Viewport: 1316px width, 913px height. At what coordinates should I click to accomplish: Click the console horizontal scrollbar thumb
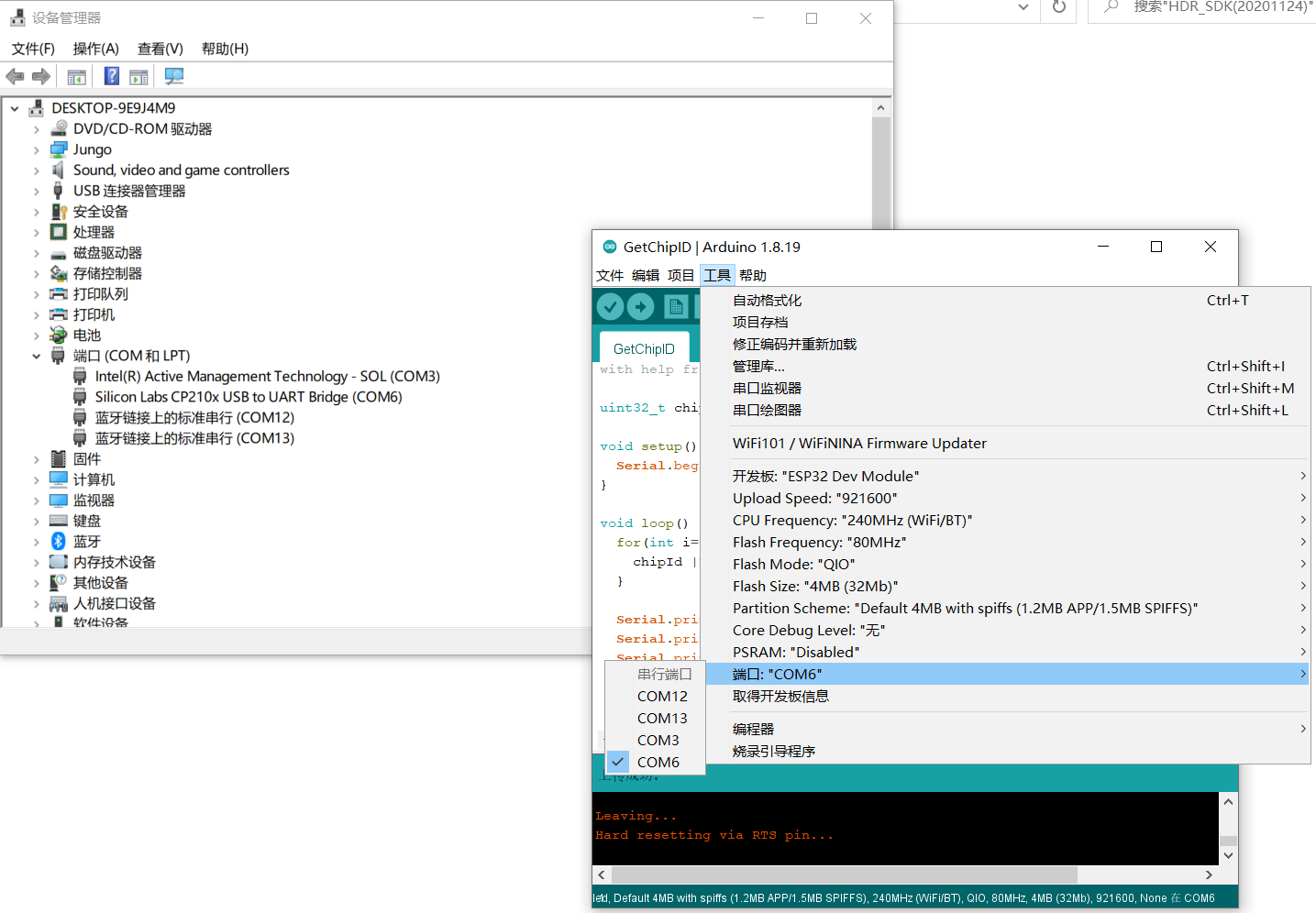click(x=845, y=874)
